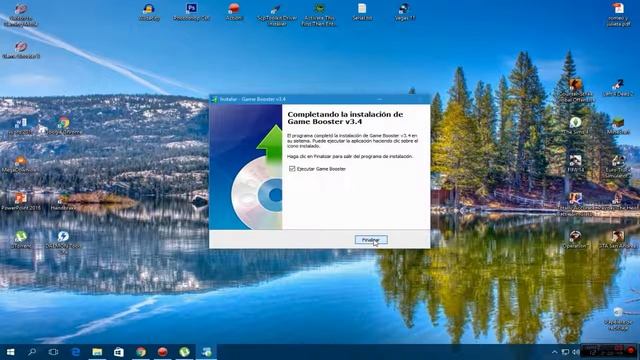
Task: Open Chrome from the taskbar
Action: [141, 352]
